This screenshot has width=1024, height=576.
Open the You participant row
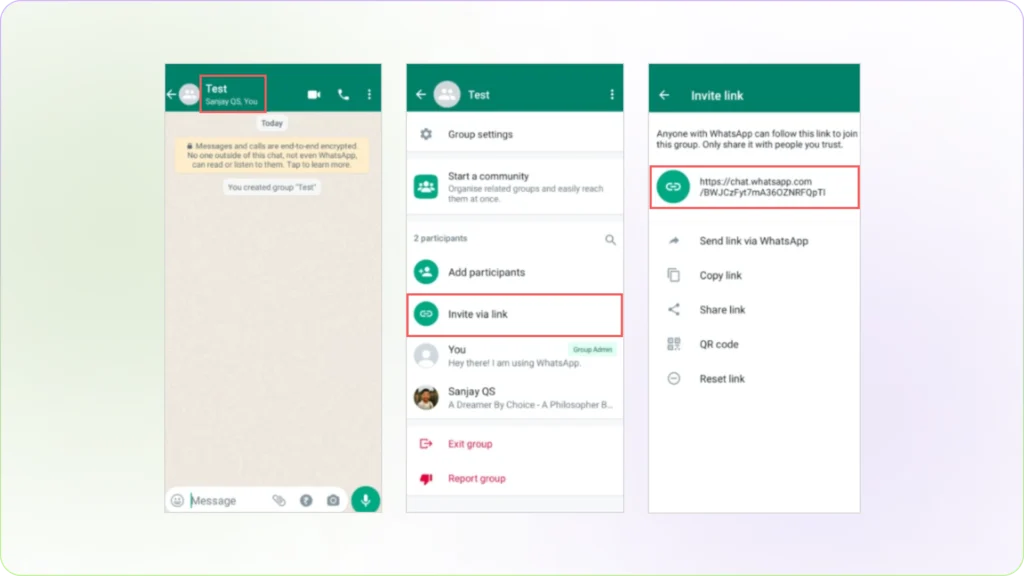pyautogui.click(x=515, y=356)
